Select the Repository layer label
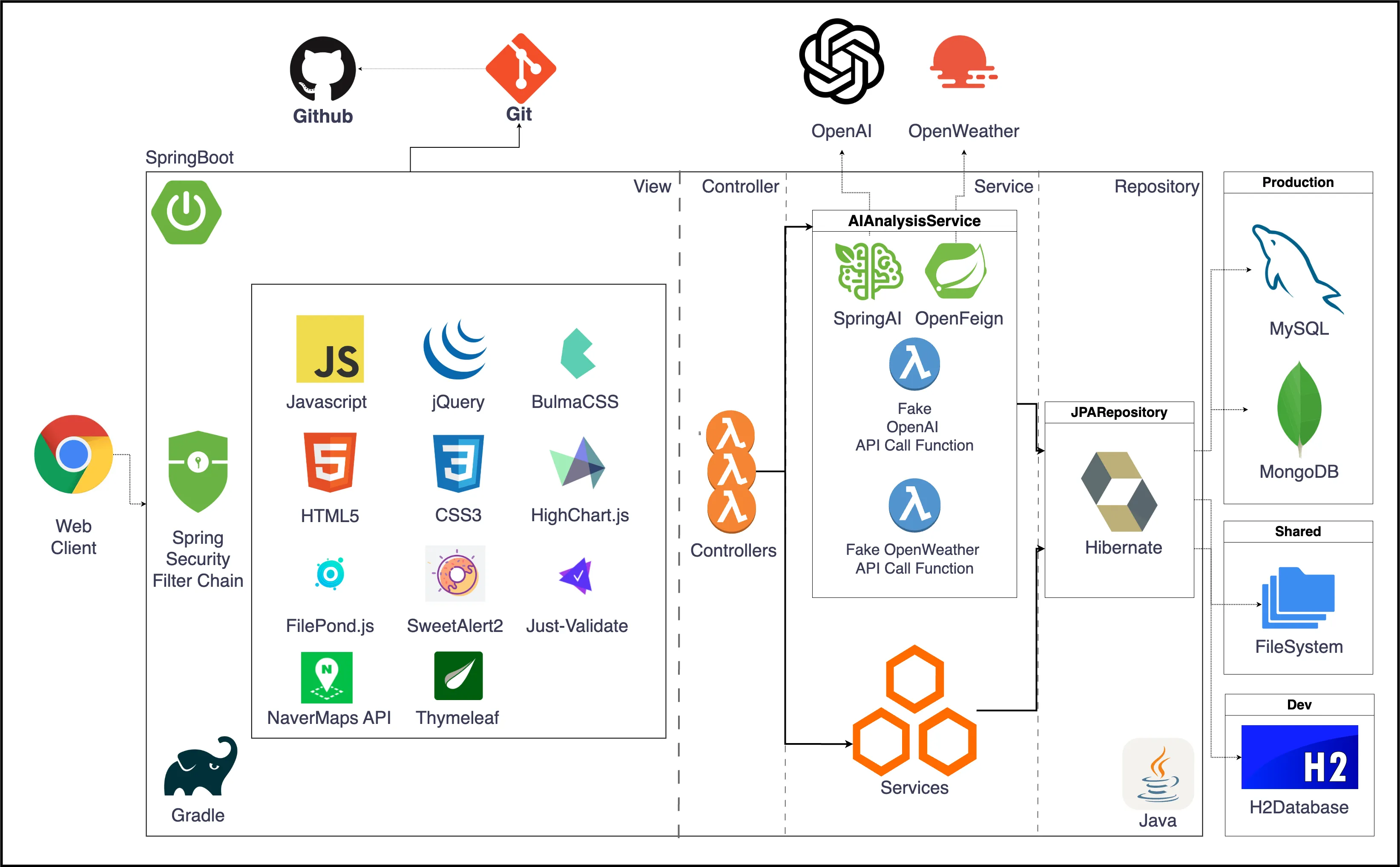Screen dimensions: 1400x867 pyautogui.click(x=1156, y=187)
